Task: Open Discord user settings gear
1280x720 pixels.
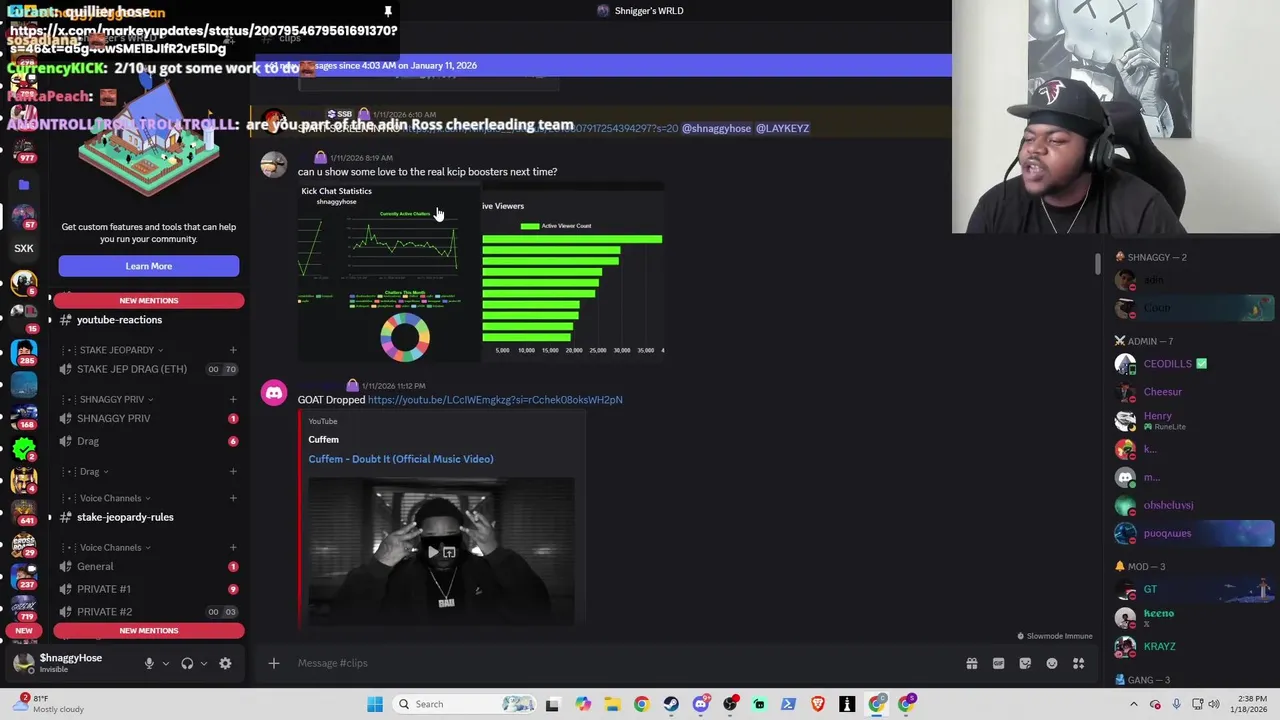Action: [x=225, y=663]
